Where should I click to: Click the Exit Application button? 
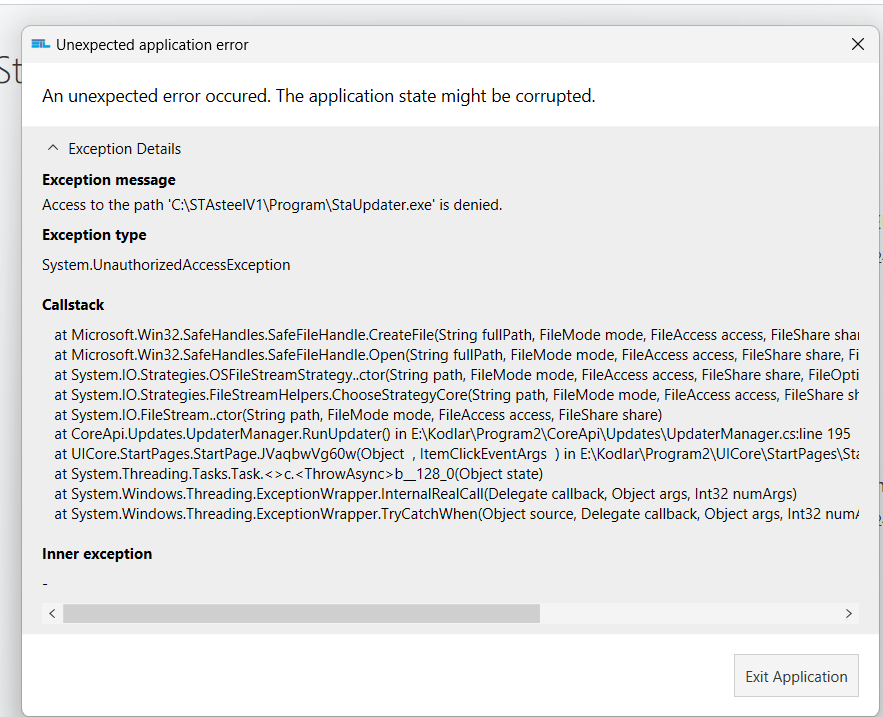click(x=796, y=676)
